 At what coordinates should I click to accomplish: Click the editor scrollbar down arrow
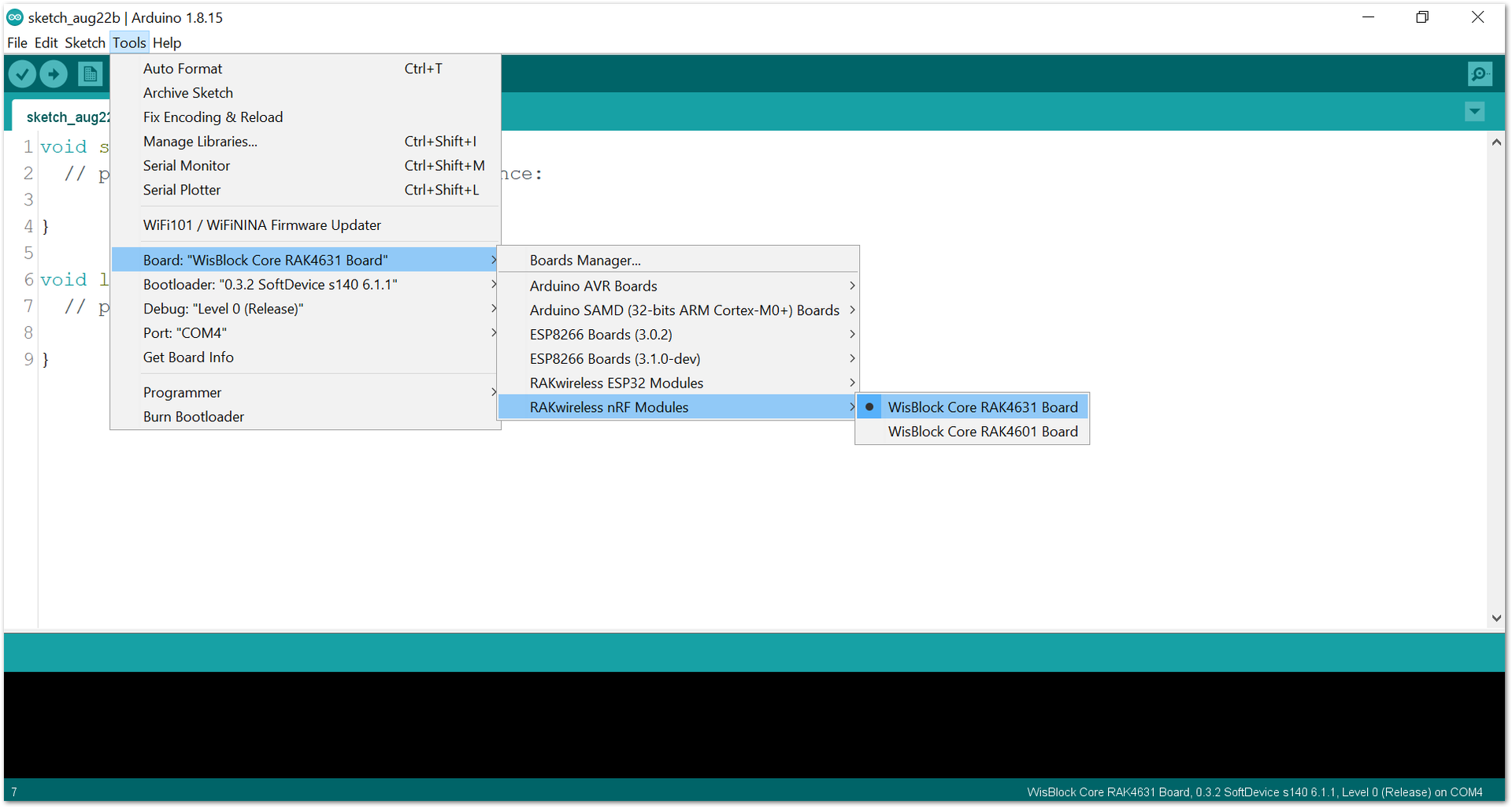[1496, 618]
